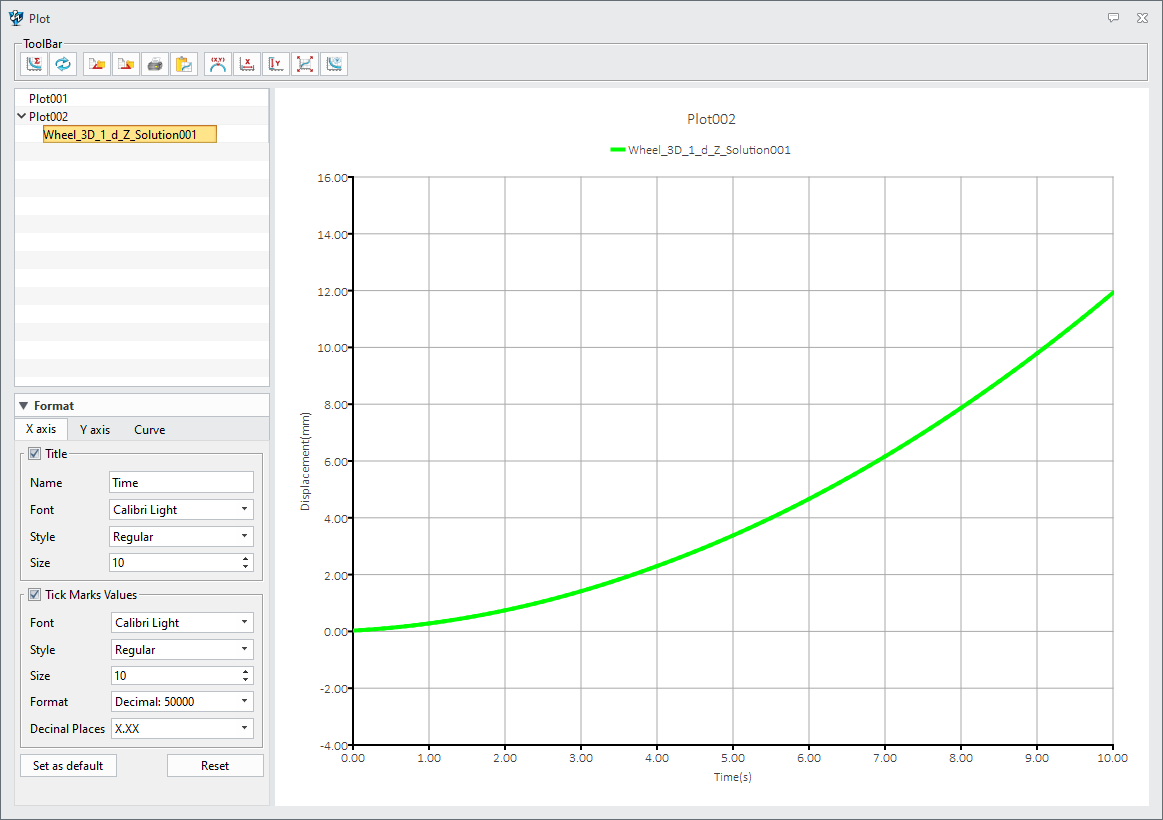Viewport: 1163px width, 820px height.
Task: Click the 16.00 tick value on Y axis
Action: 332,178
